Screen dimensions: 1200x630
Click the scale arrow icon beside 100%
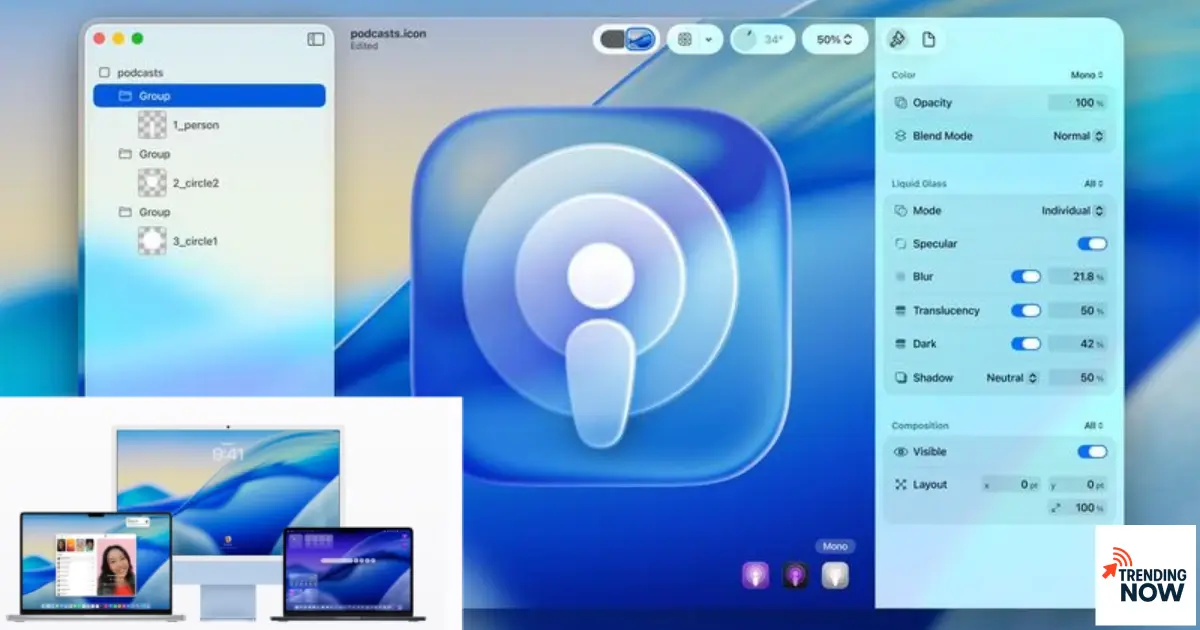click(x=1055, y=508)
